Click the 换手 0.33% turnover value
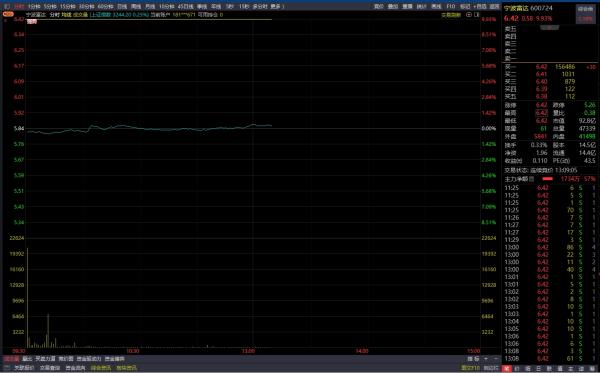Screen dimensions: 600x373 click(x=539, y=145)
